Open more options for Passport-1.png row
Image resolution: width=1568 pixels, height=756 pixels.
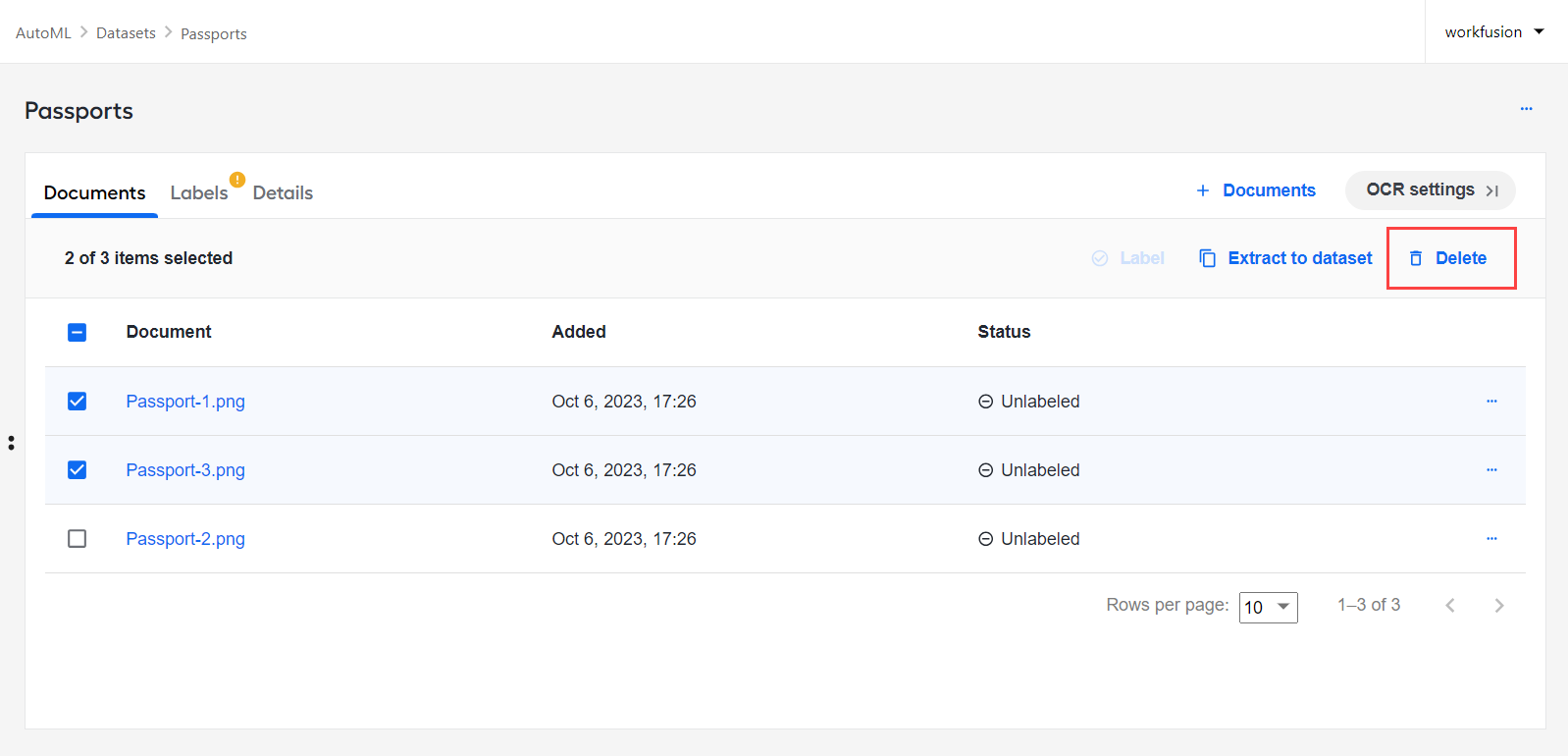(x=1491, y=401)
